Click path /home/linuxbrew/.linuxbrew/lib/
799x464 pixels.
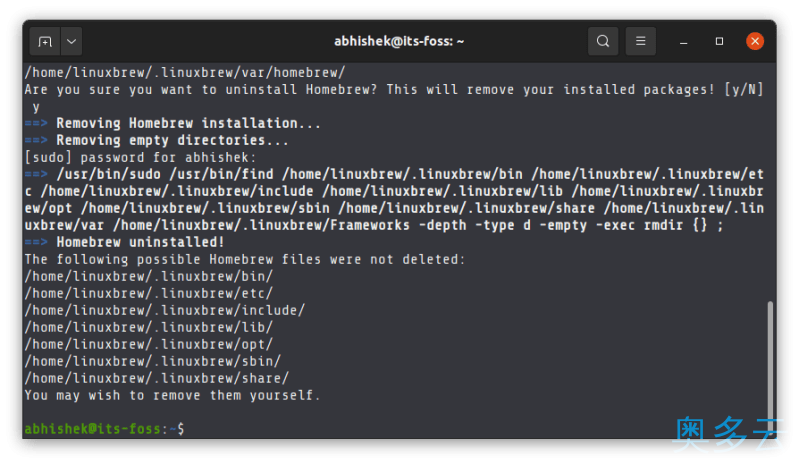(149, 327)
